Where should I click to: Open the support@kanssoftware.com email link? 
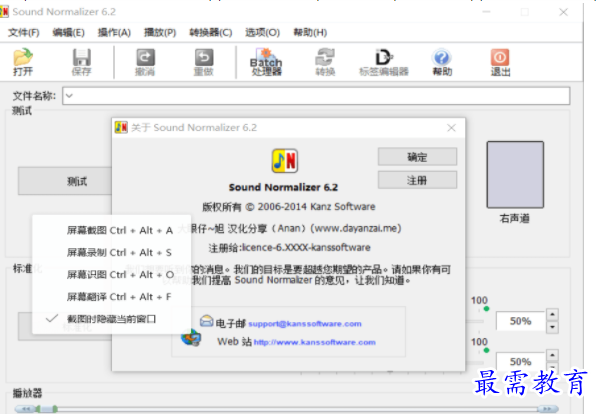coord(305,324)
